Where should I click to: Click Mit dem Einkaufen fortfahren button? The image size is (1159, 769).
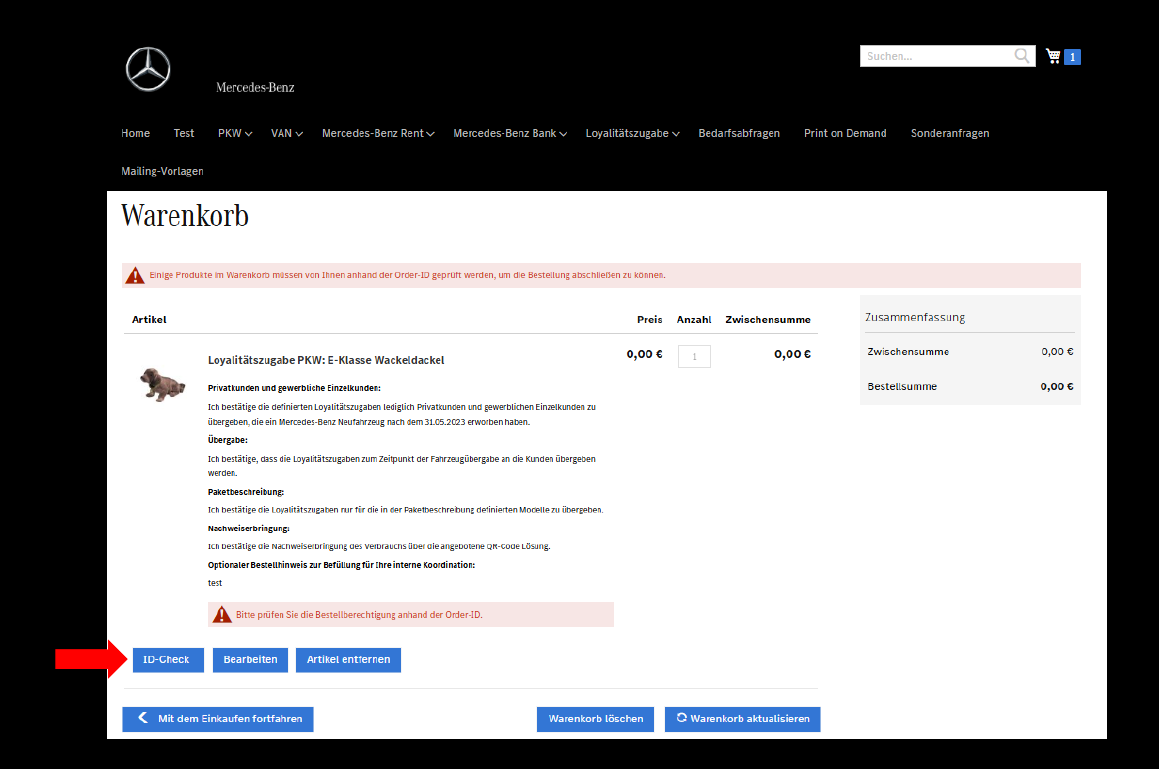coord(218,719)
